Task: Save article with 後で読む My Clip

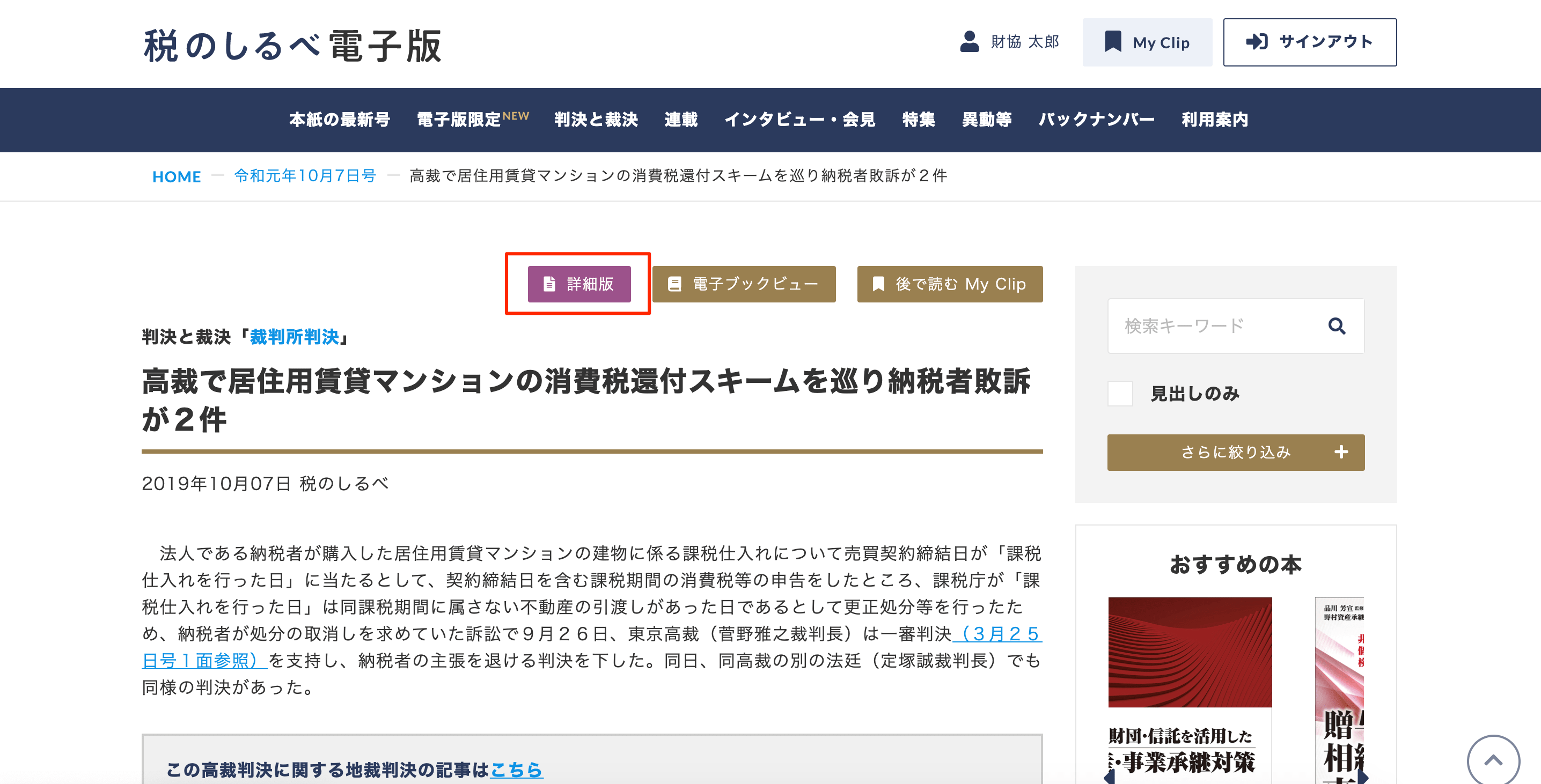Action: point(949,284)
